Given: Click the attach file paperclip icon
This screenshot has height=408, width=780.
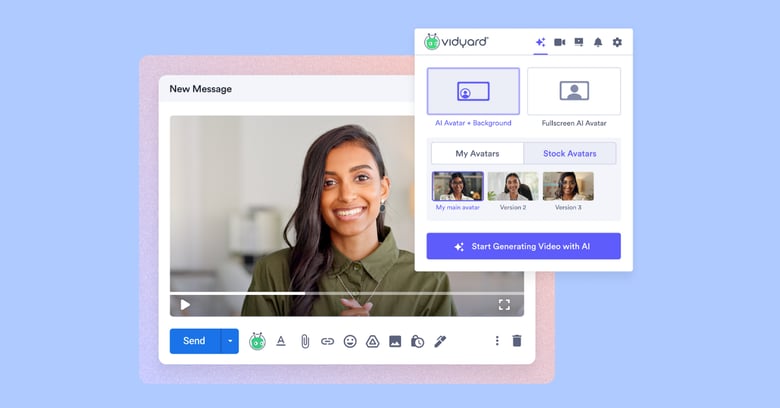Looking at the screenshot, I should (x=305, y=341).
